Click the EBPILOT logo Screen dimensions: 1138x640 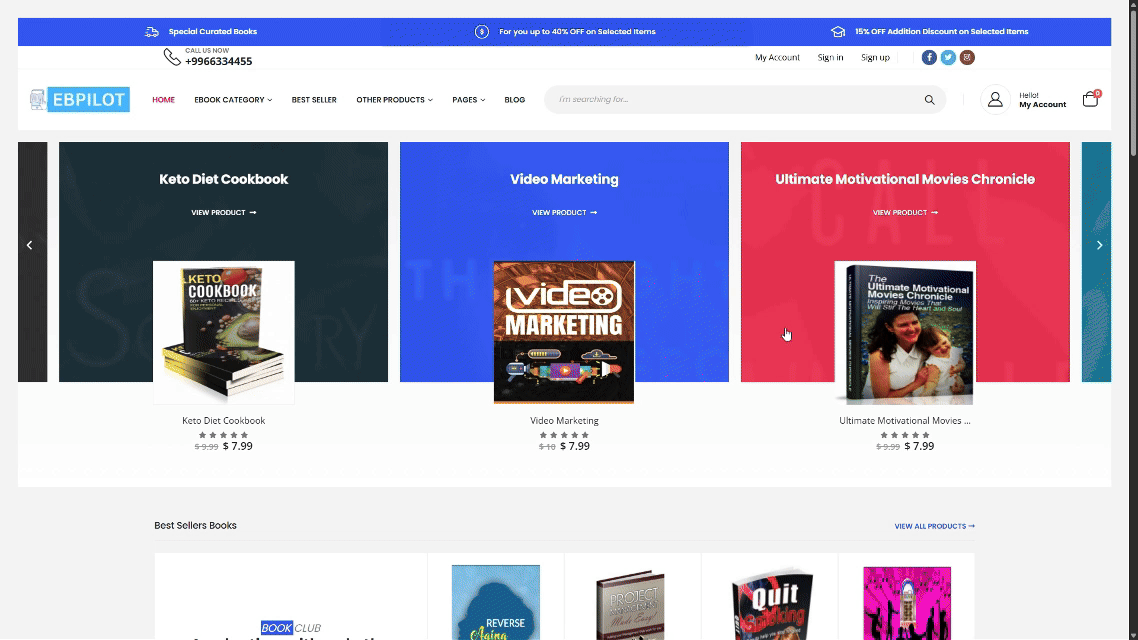pos(80,99)
